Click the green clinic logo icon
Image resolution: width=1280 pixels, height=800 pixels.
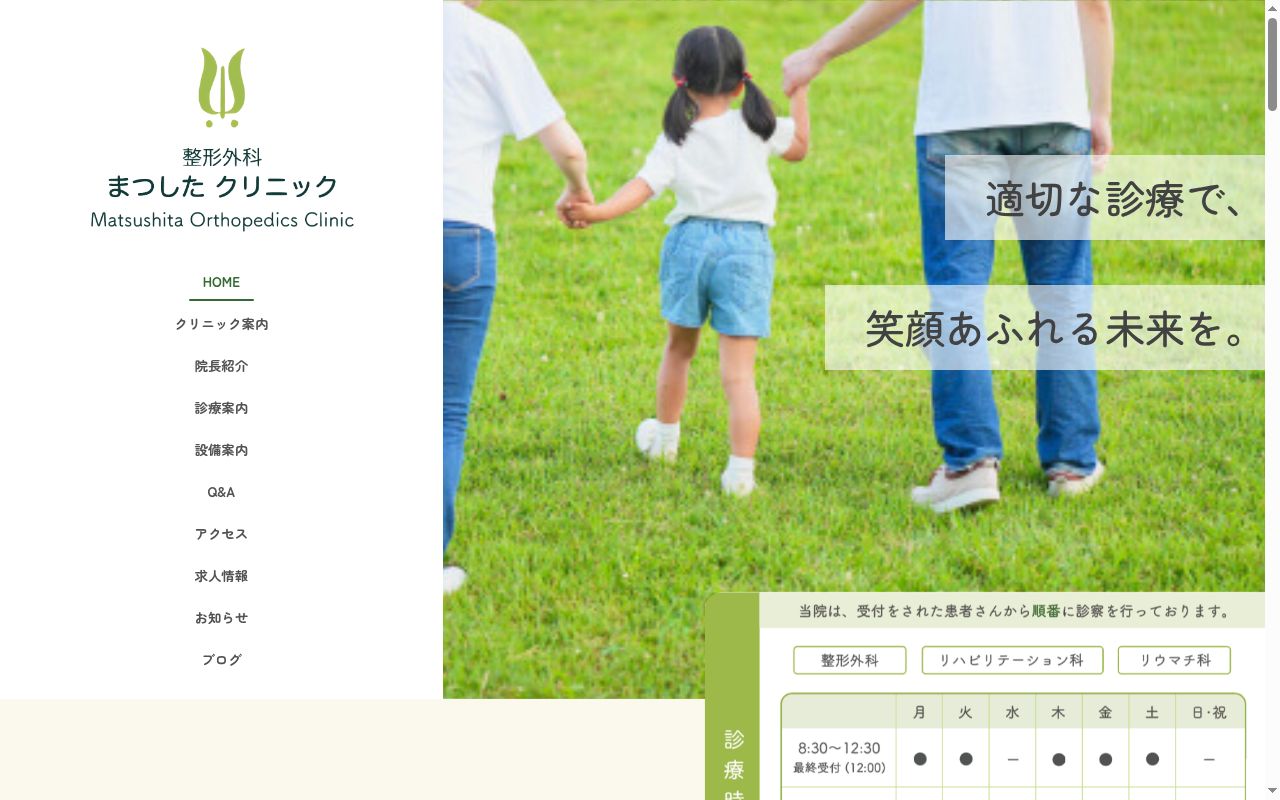[x=221, y=88]
